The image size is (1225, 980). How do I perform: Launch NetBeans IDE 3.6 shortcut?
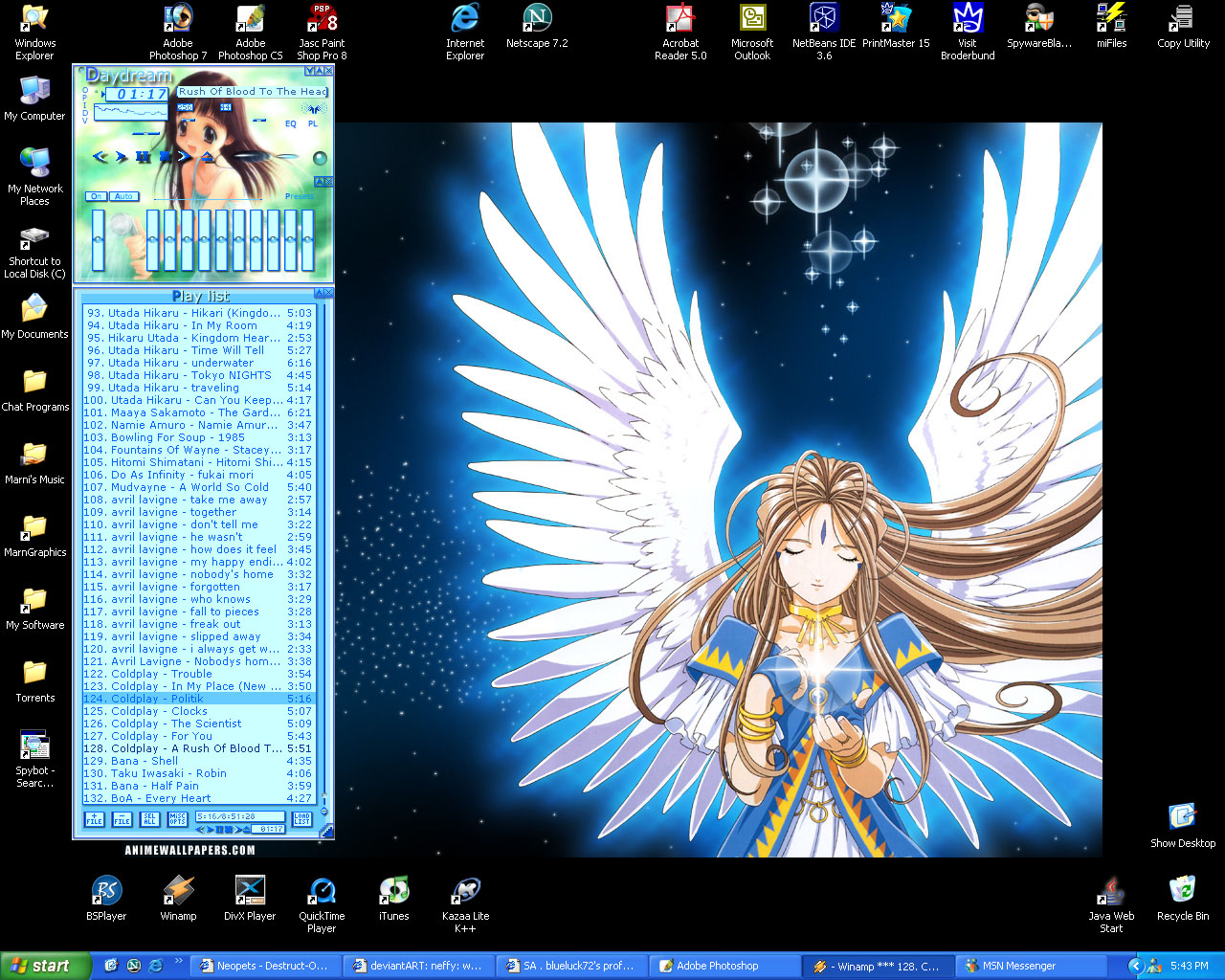click(824, 32)
